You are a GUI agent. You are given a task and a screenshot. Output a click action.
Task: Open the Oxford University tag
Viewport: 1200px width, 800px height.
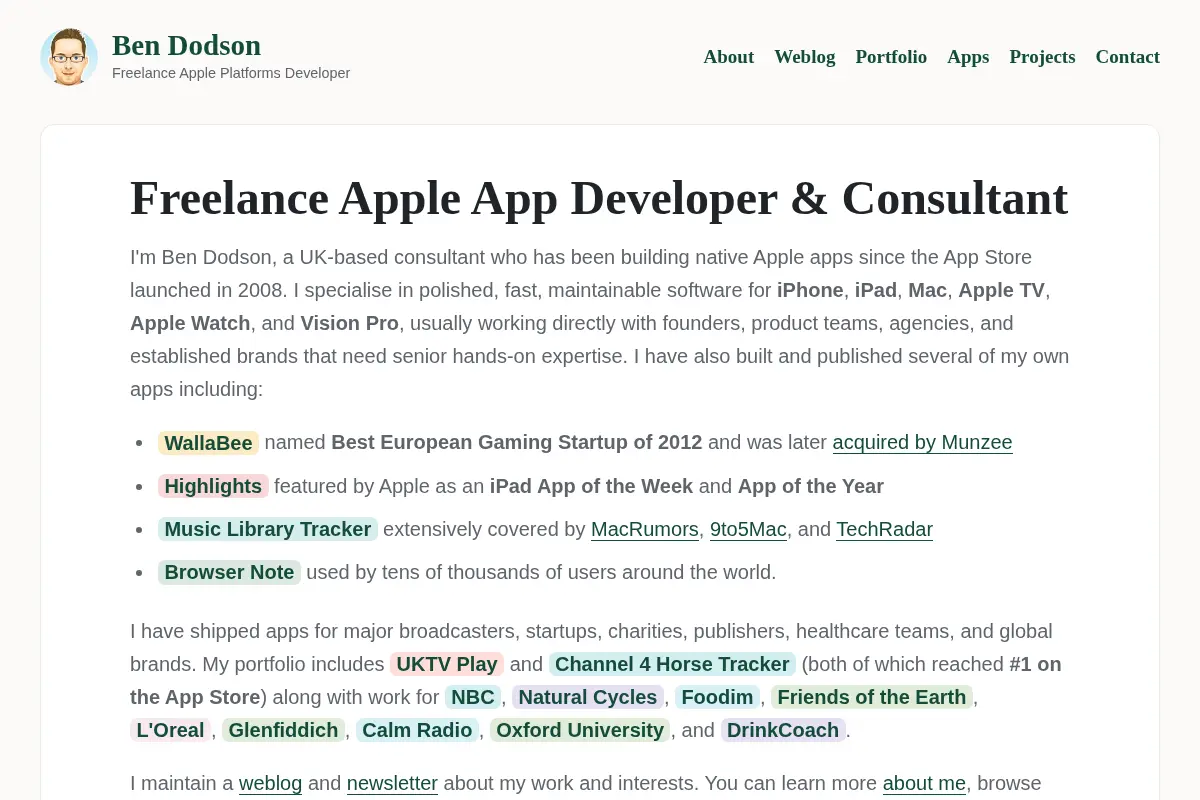click(580, 730)
